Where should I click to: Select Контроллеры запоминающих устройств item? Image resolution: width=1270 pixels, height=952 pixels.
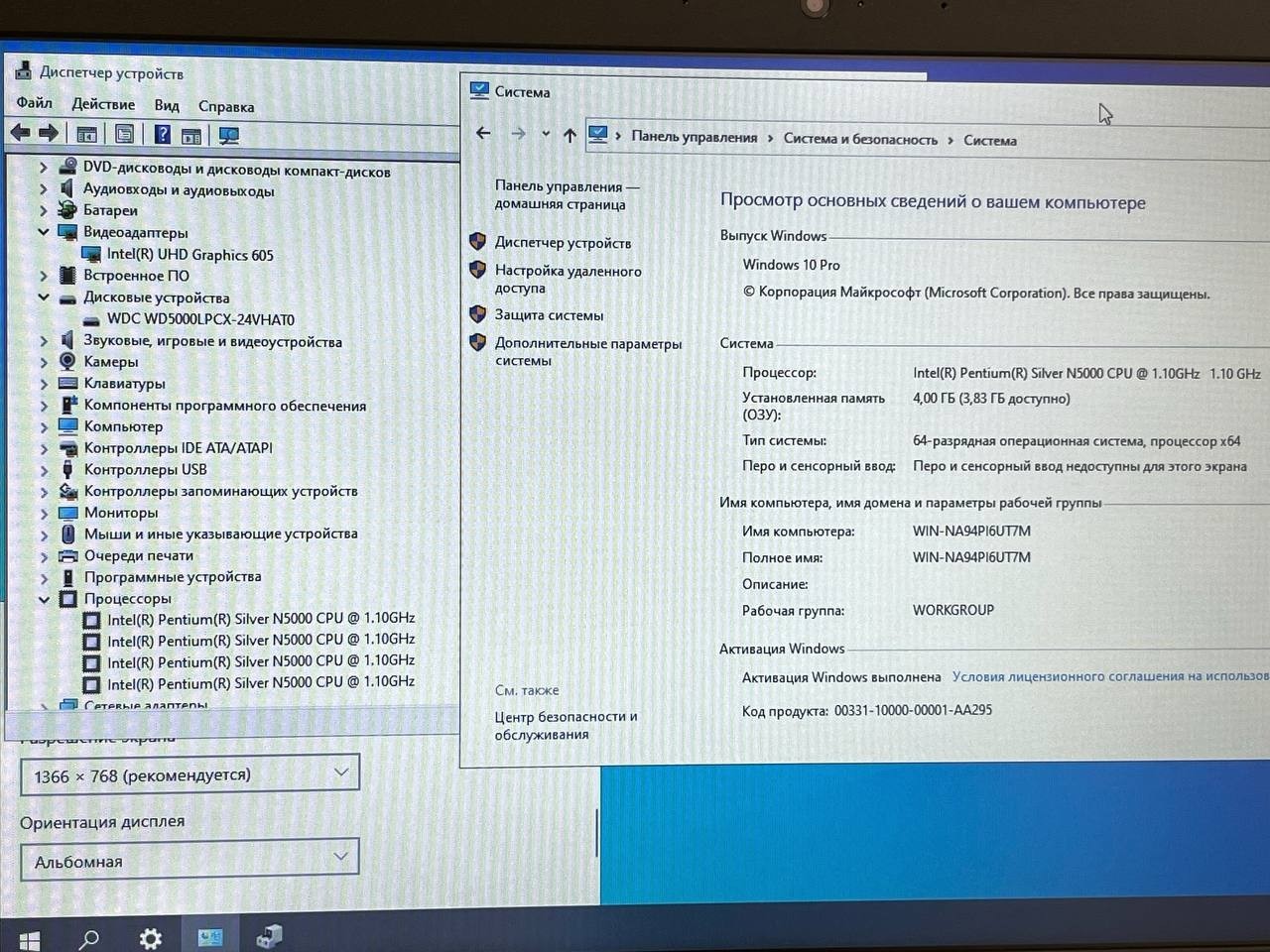220,491
